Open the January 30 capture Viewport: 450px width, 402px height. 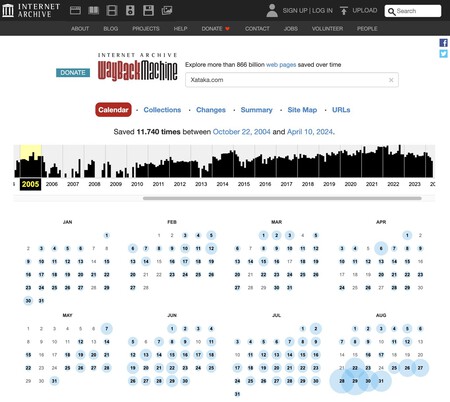pyautogui.click(x=28, y=301)
